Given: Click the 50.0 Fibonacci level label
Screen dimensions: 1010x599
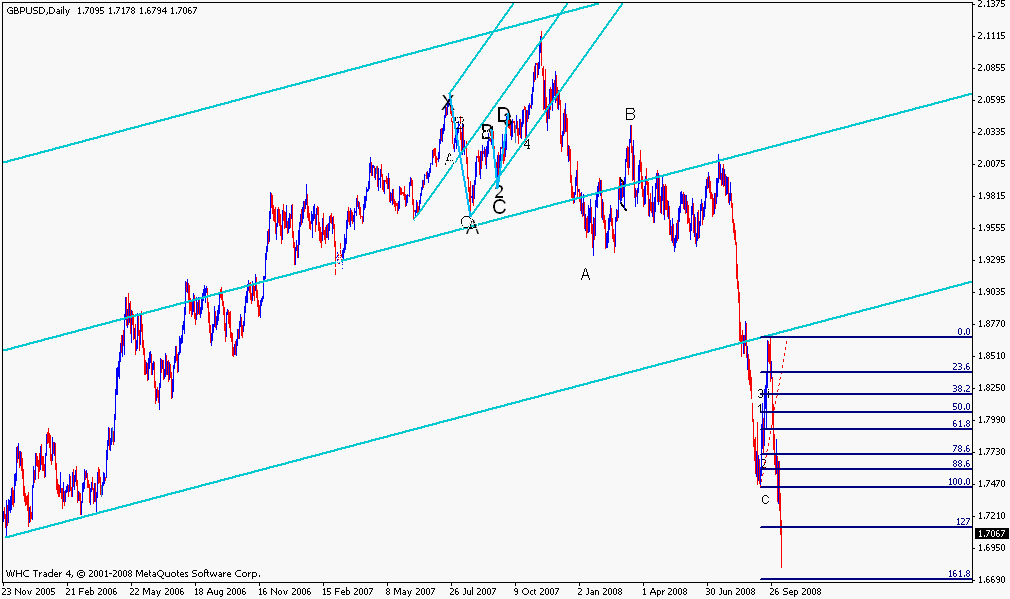Looking at the screenshot, I should coord(961,406).
